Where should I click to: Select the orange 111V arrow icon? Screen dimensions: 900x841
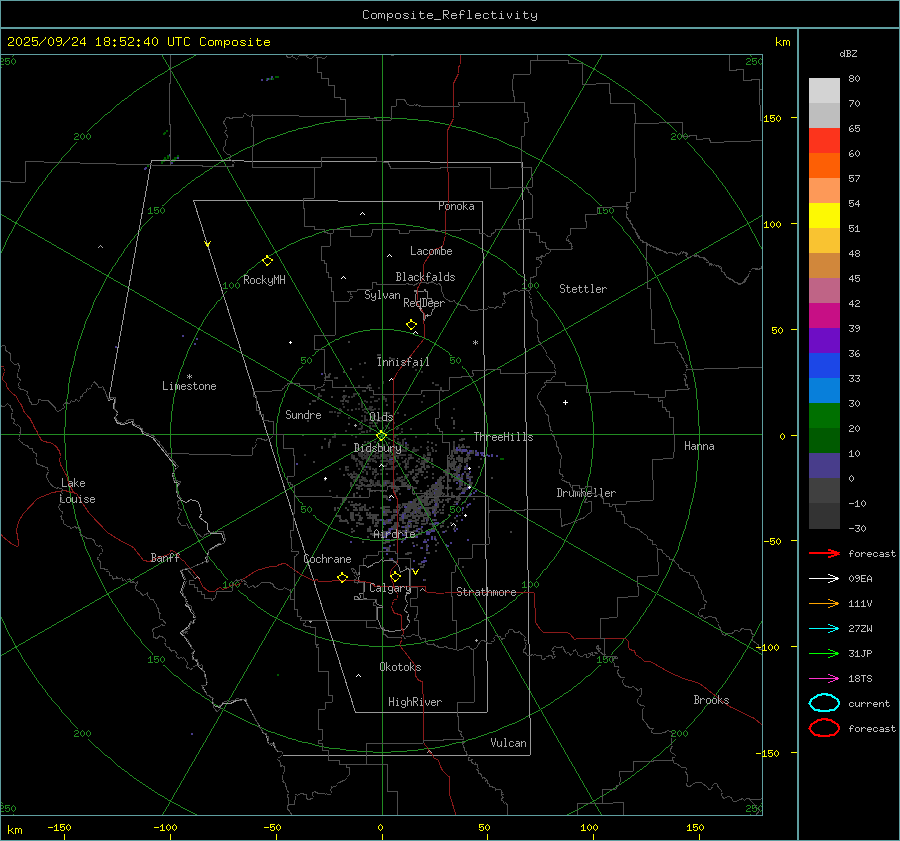point(824,603)
